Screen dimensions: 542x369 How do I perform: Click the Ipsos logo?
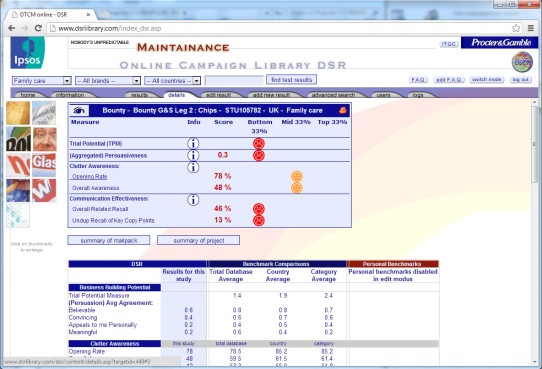[28, 53]
